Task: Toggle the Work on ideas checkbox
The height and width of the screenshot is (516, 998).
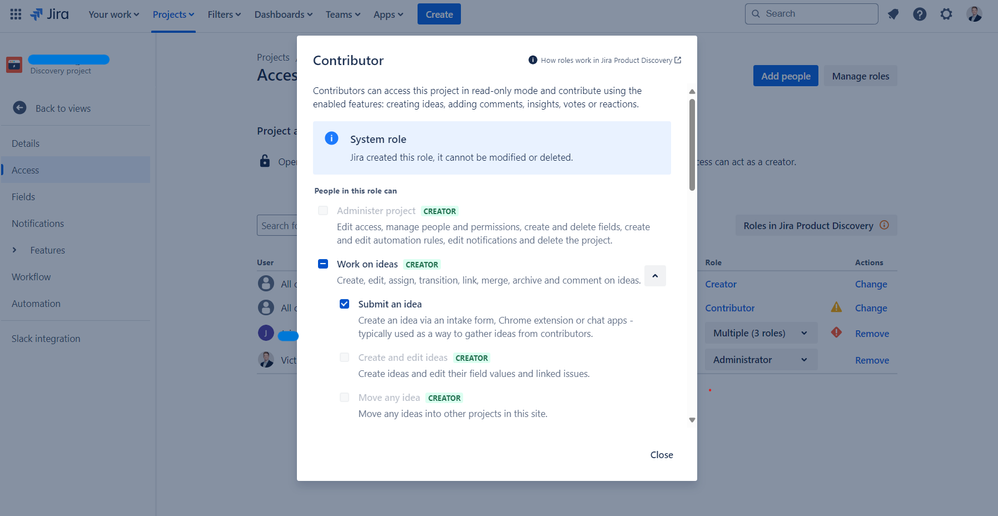Action: point(323,264)
